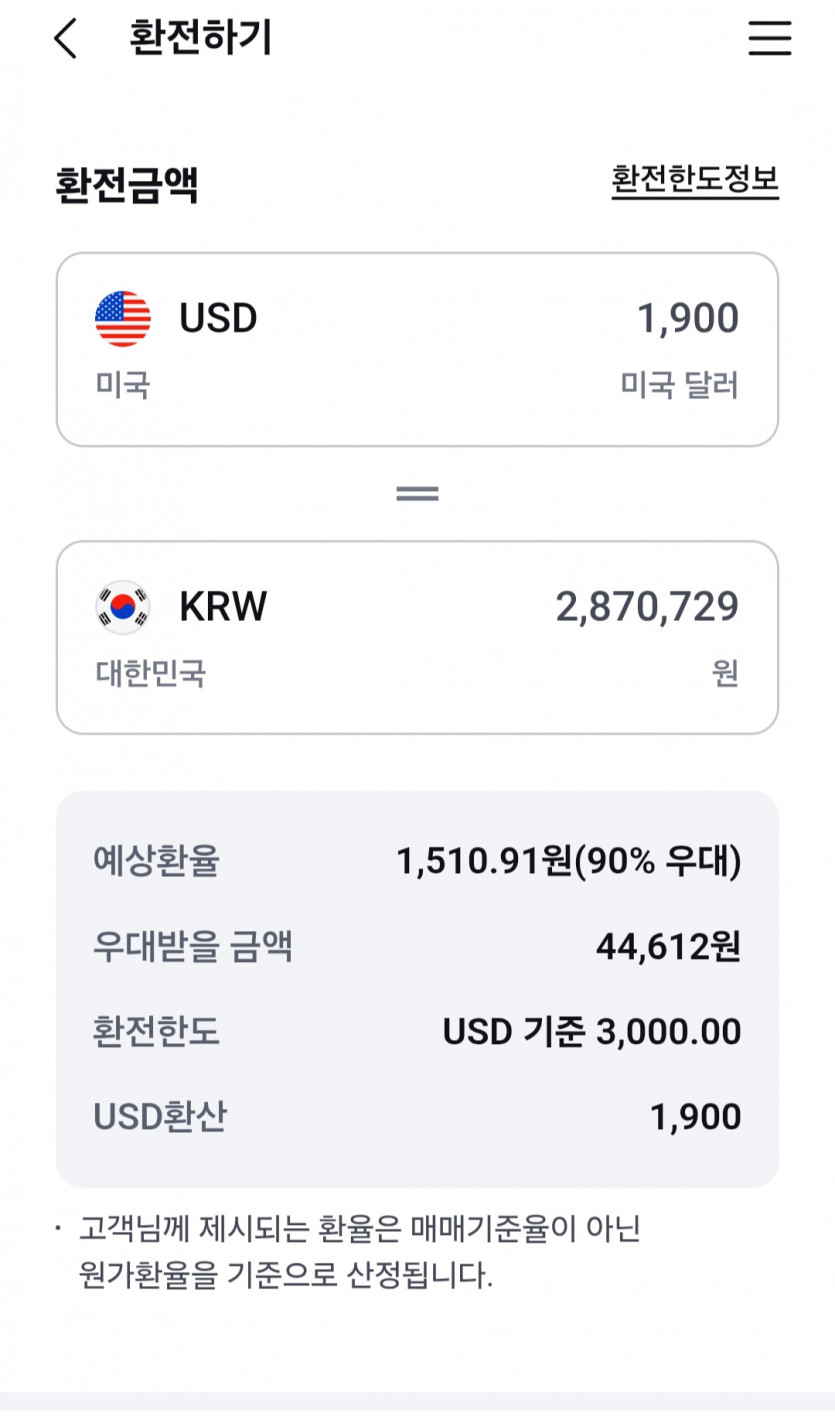Click the 2,870,729 won amount field
Viewport: 835px width, 1416px height.
[x=647, y=607]
